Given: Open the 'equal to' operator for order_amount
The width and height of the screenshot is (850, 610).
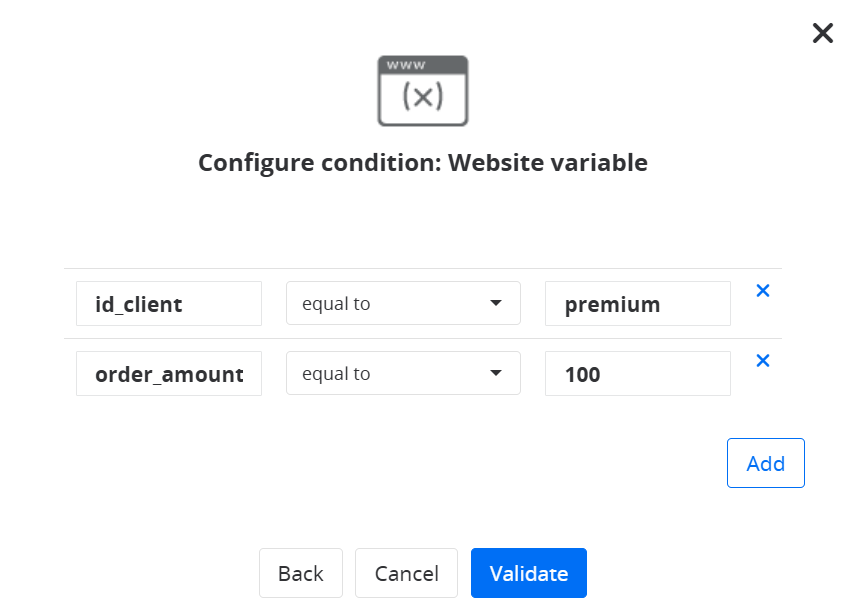Looking at the screenshot, I should pos(390,374).
